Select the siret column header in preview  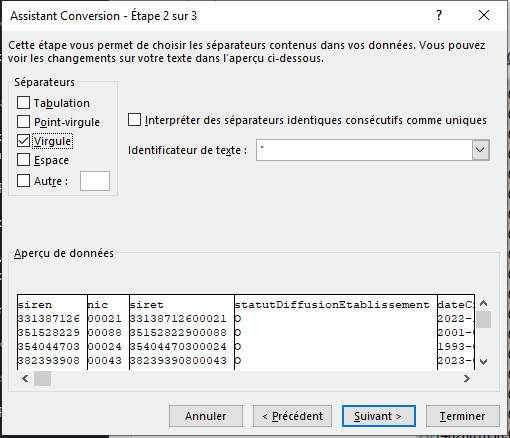click(147, 305)
